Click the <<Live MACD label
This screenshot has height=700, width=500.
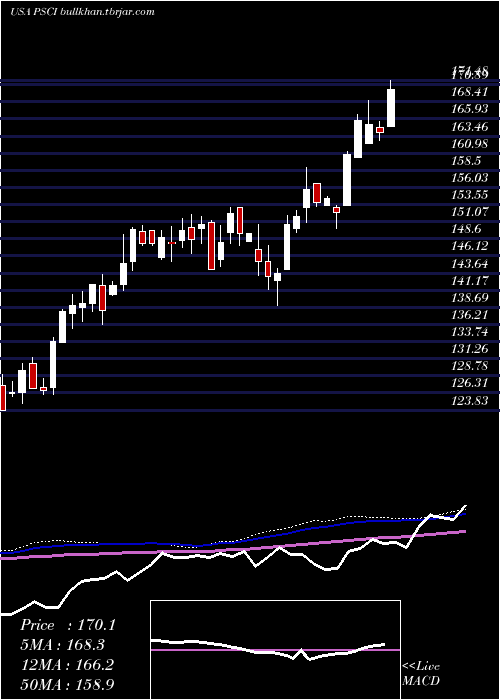click(x=421, y=674)
